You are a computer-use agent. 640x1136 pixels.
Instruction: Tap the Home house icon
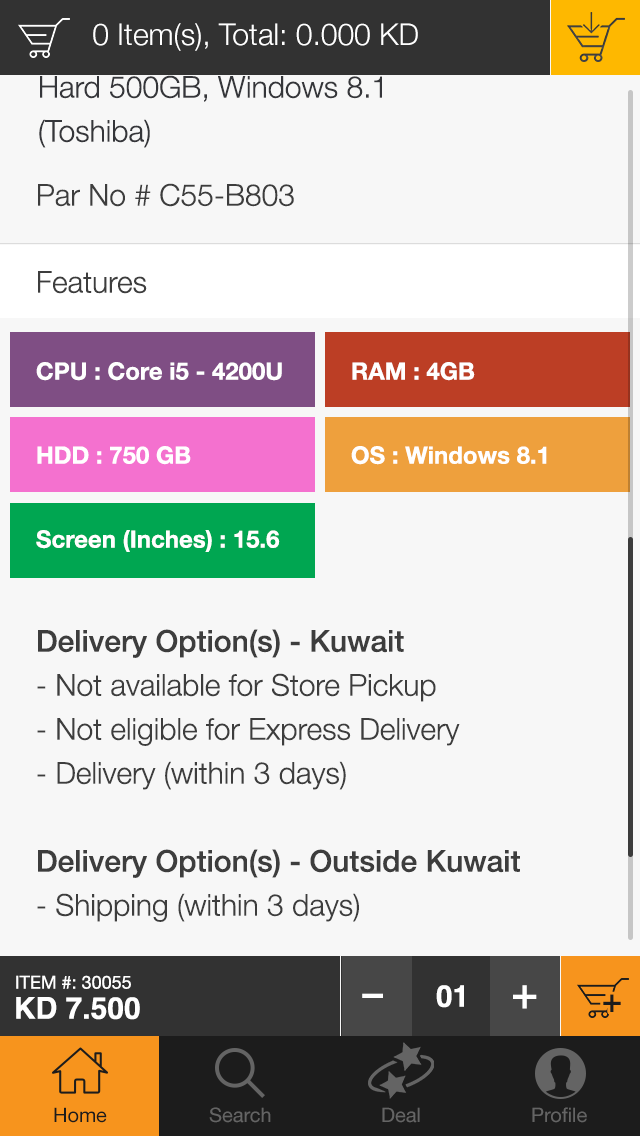click(79, 1073)
